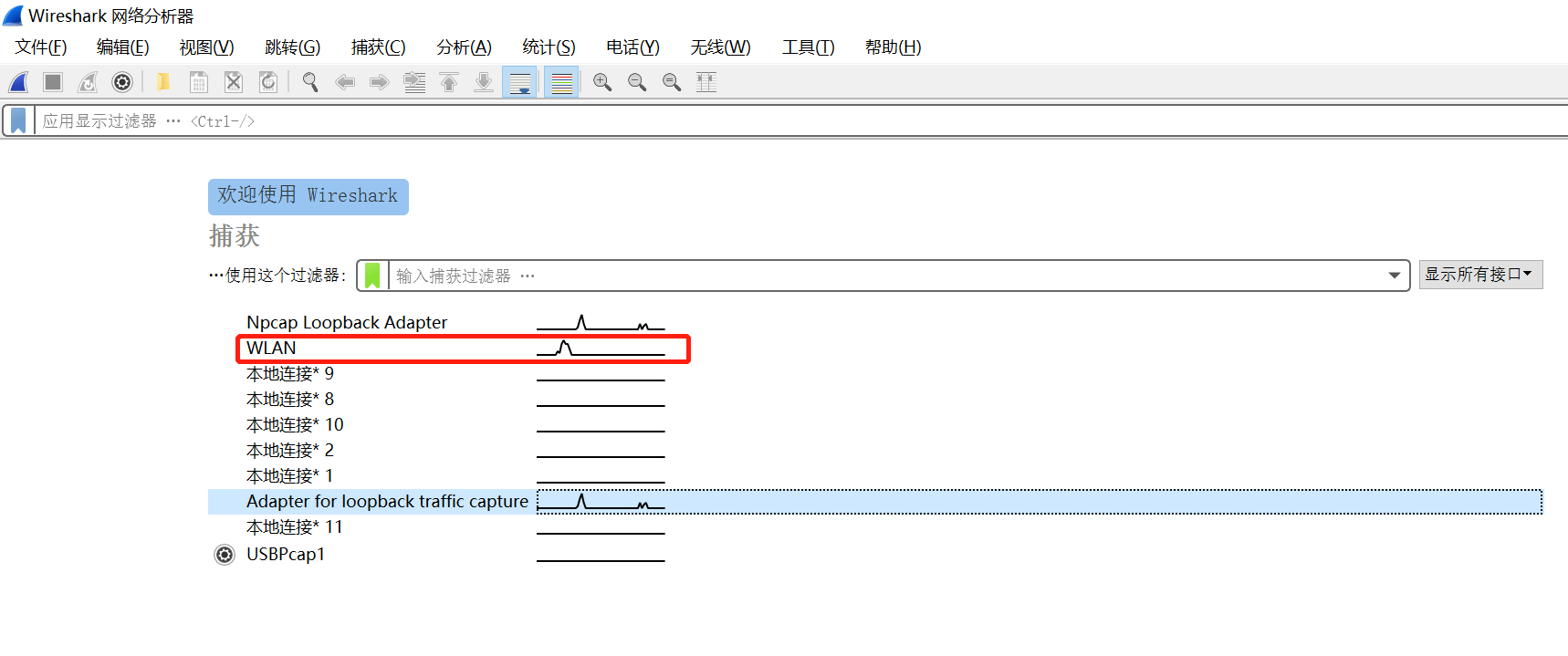The image size is (1568, 656).
Task: Click the restart current capture icon
Action: [88, 82]
